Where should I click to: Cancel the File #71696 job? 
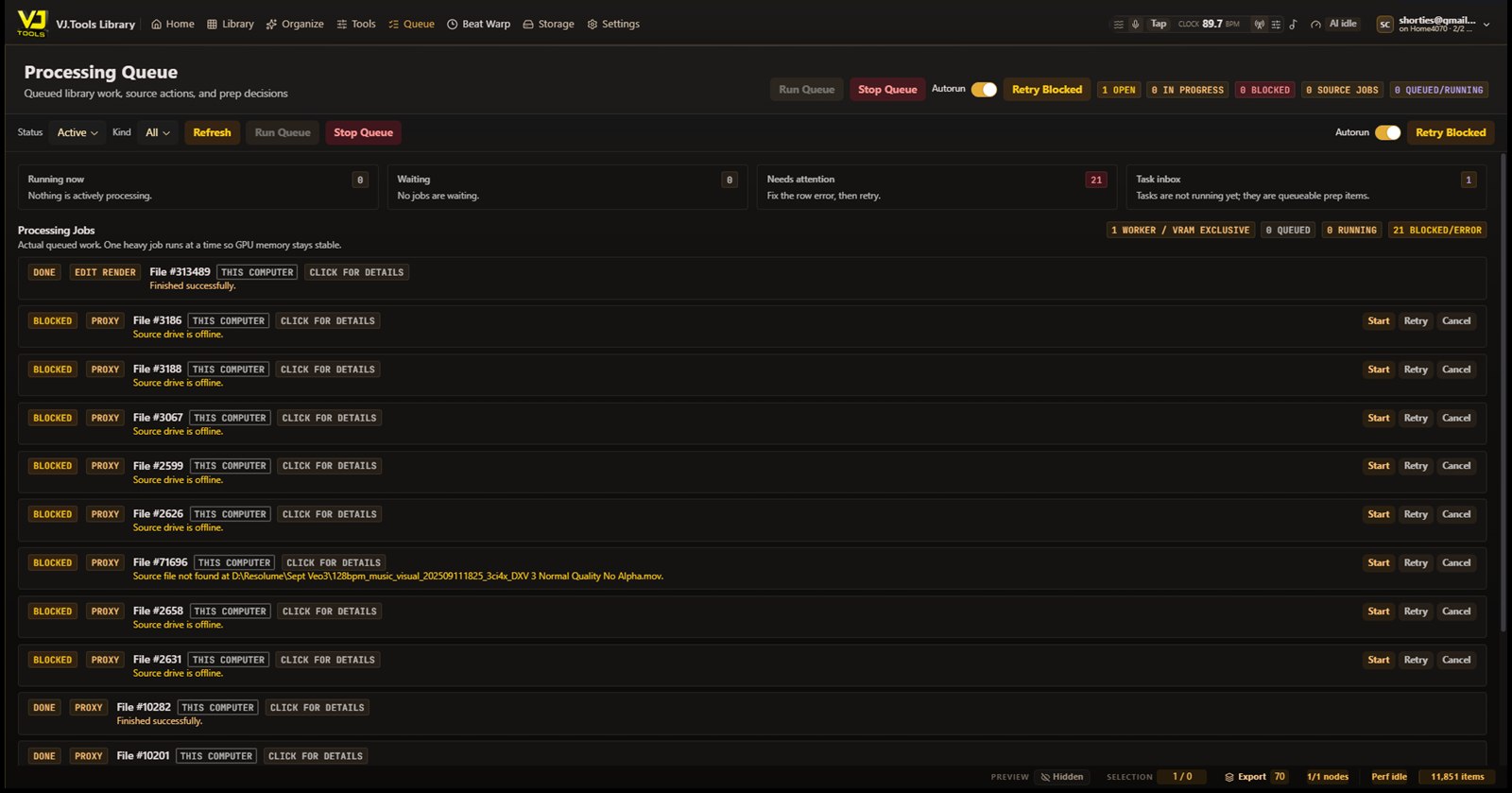(1456, 563)
